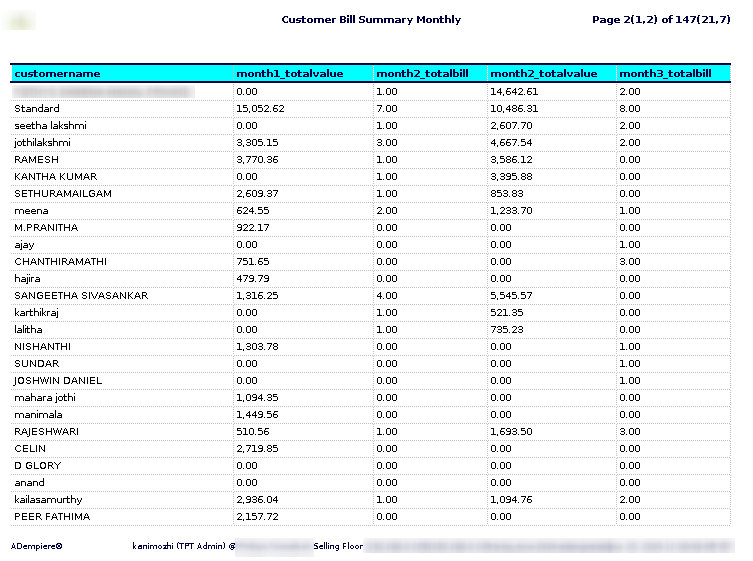Click the 3,305.15 value for jothilakshmi
Image resolution: width=753 pixels, height=561 pixels.
click(x=257, y=143)
